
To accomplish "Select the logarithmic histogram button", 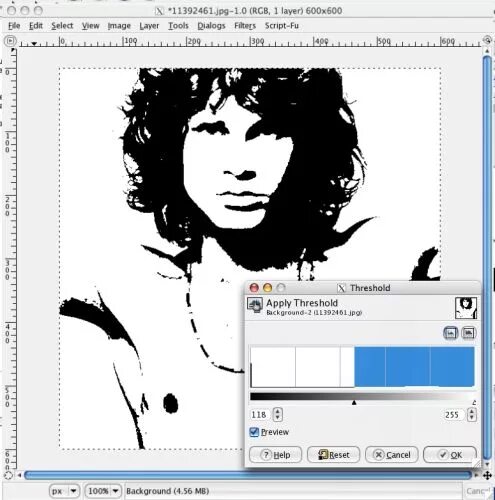I will (468, 333).
